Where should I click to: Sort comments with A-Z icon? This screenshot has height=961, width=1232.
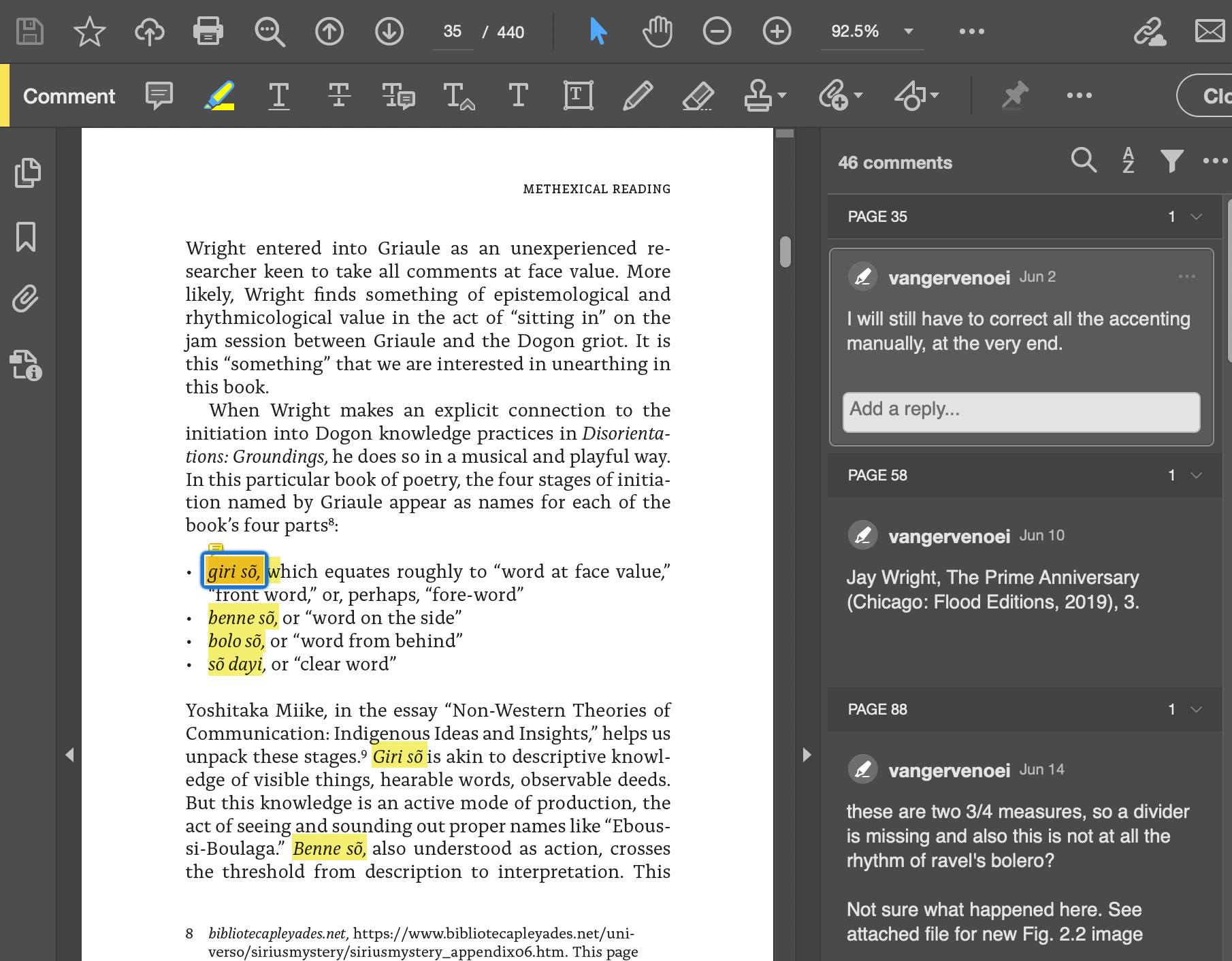(1128, 161)
